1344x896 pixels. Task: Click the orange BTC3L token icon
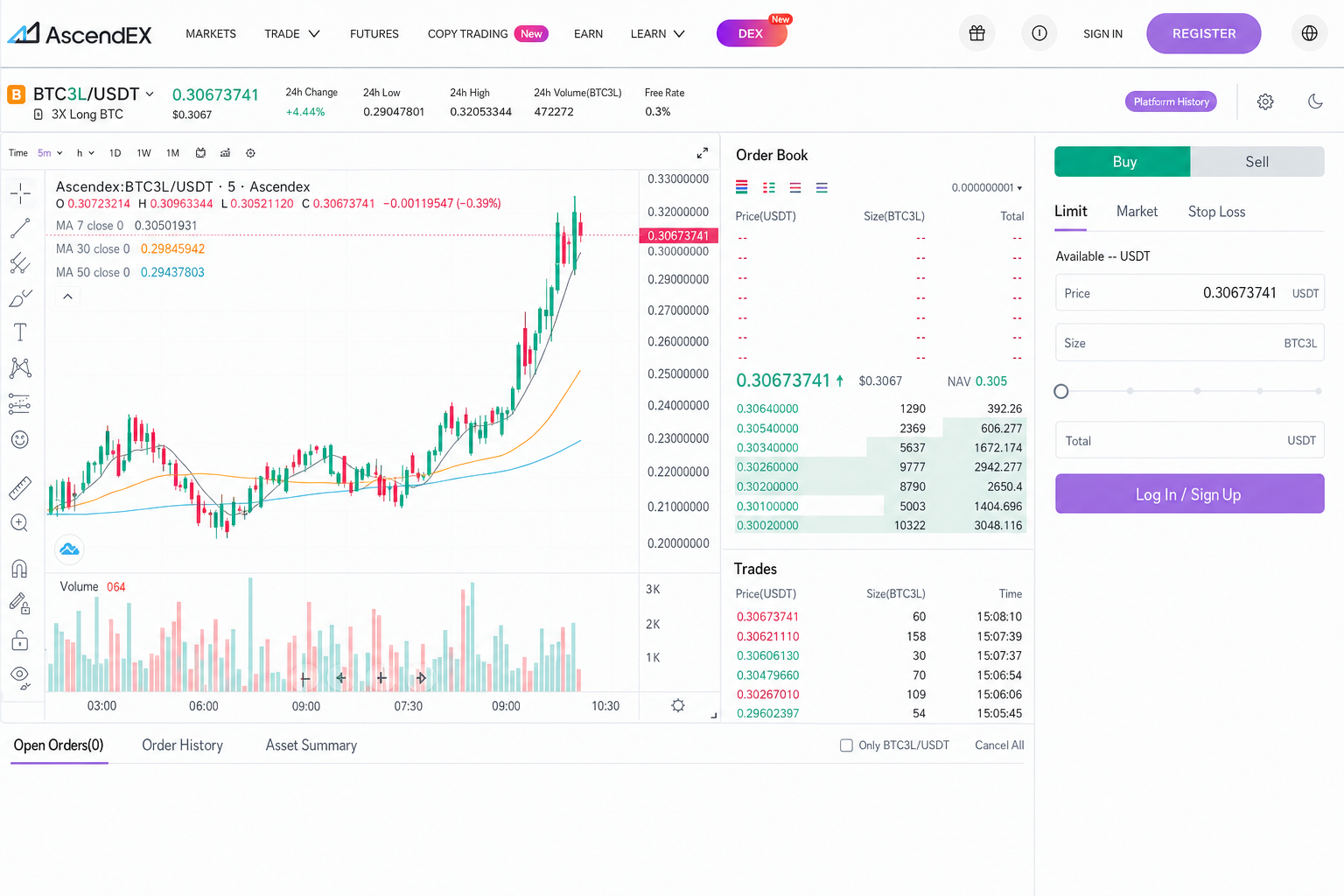coord(16,94)
